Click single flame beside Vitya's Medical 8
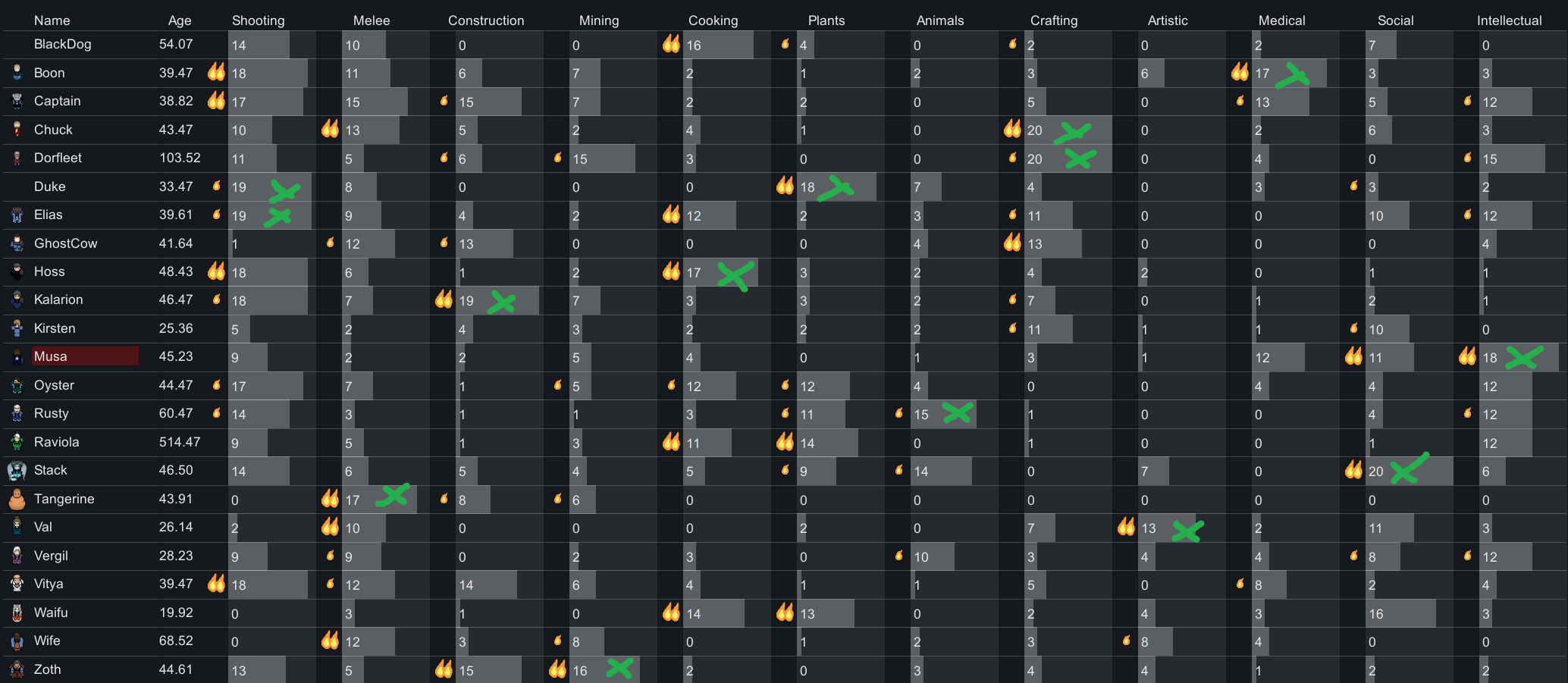The image size is (1568, 683). click(1240, 583)
